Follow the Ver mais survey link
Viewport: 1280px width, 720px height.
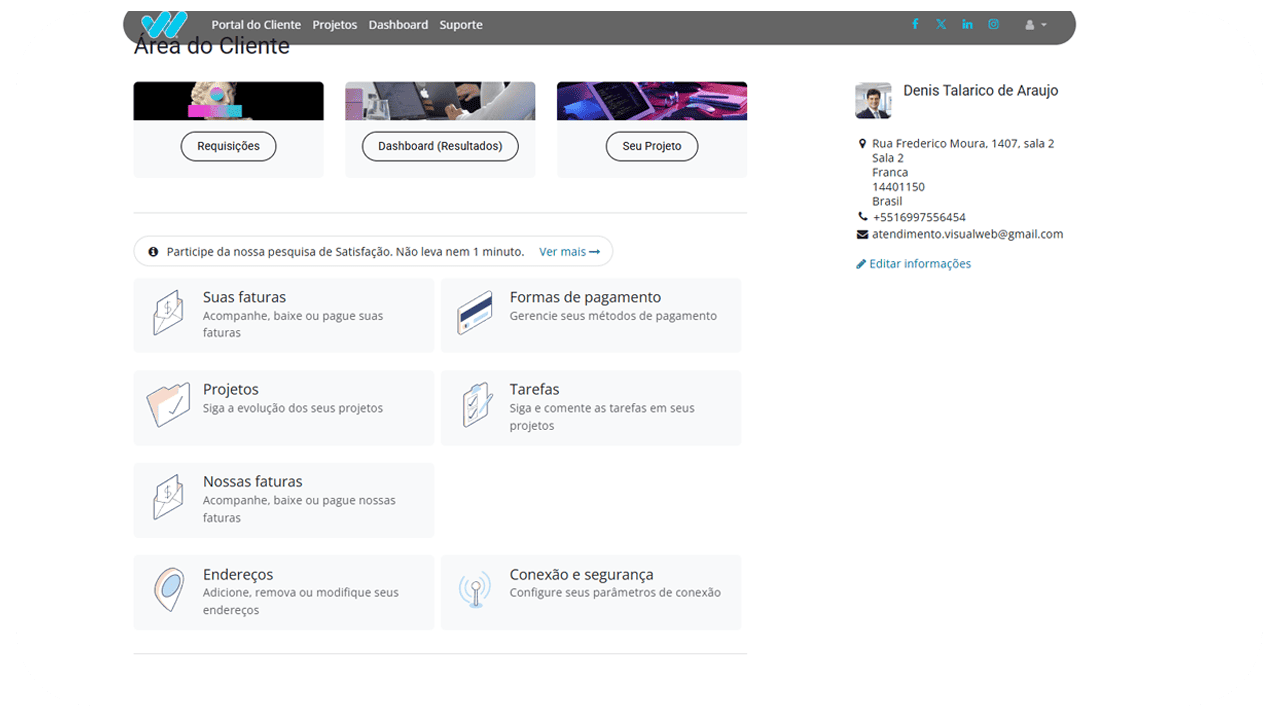pyautogui.click(x=569, y=252)
